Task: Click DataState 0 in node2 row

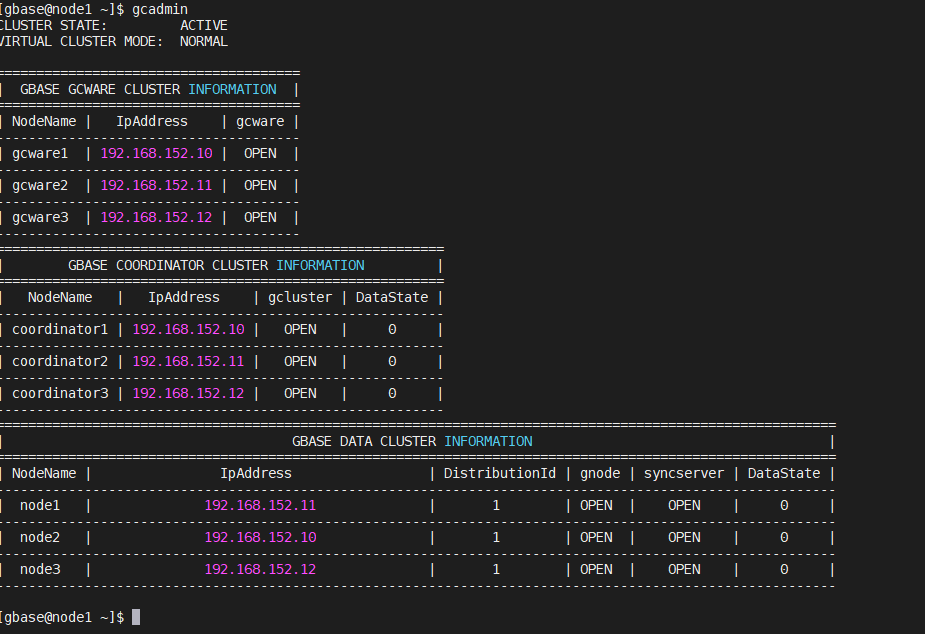Action: click(x=784, y=537)
